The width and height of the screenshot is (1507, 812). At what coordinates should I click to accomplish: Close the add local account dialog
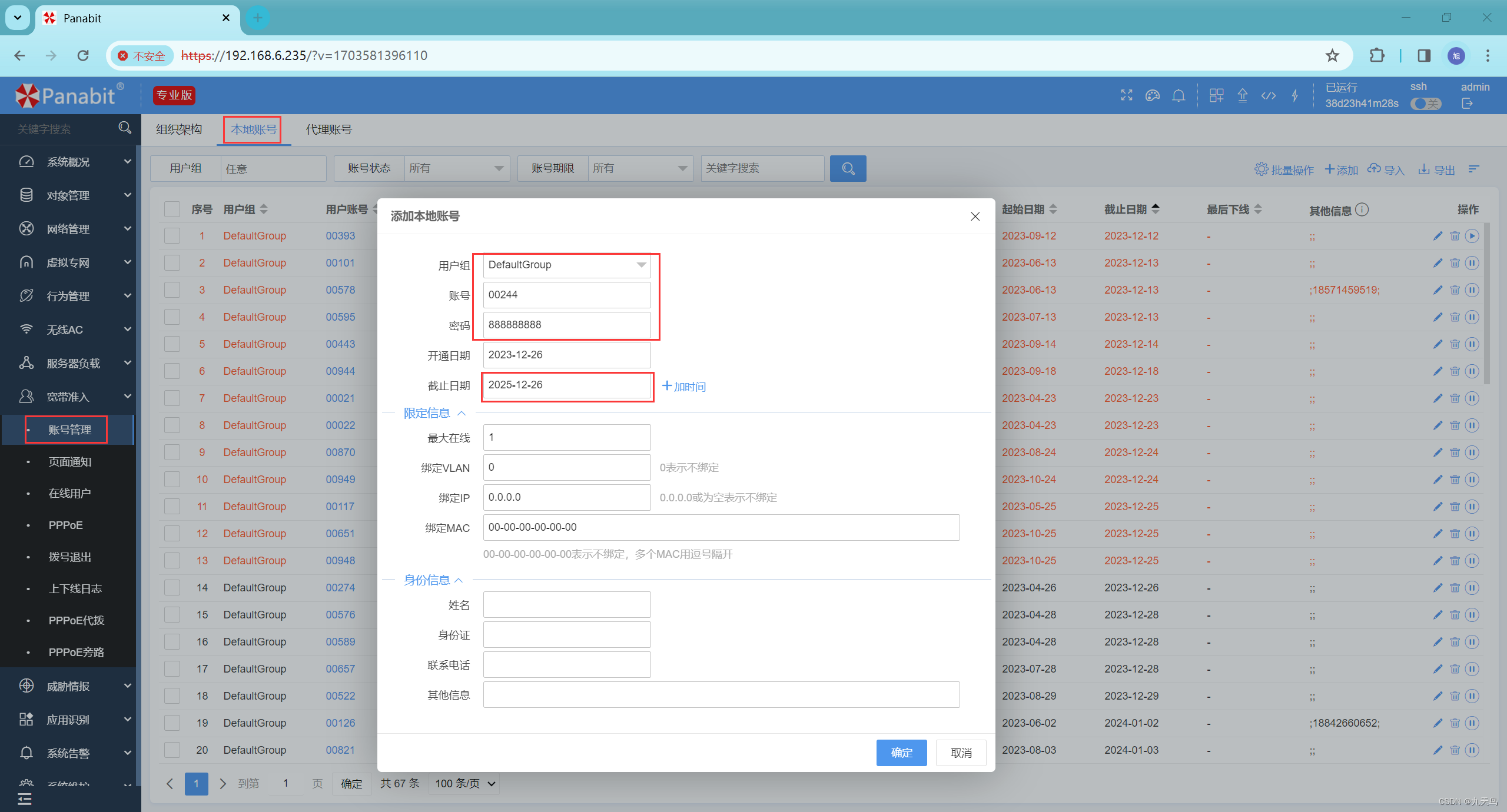pyautogui.click(x=975, y=217)
